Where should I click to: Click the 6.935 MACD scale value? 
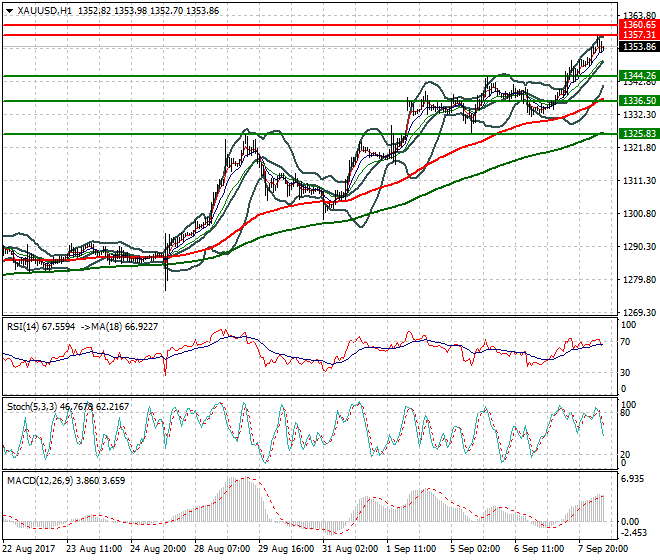point(633,479)
